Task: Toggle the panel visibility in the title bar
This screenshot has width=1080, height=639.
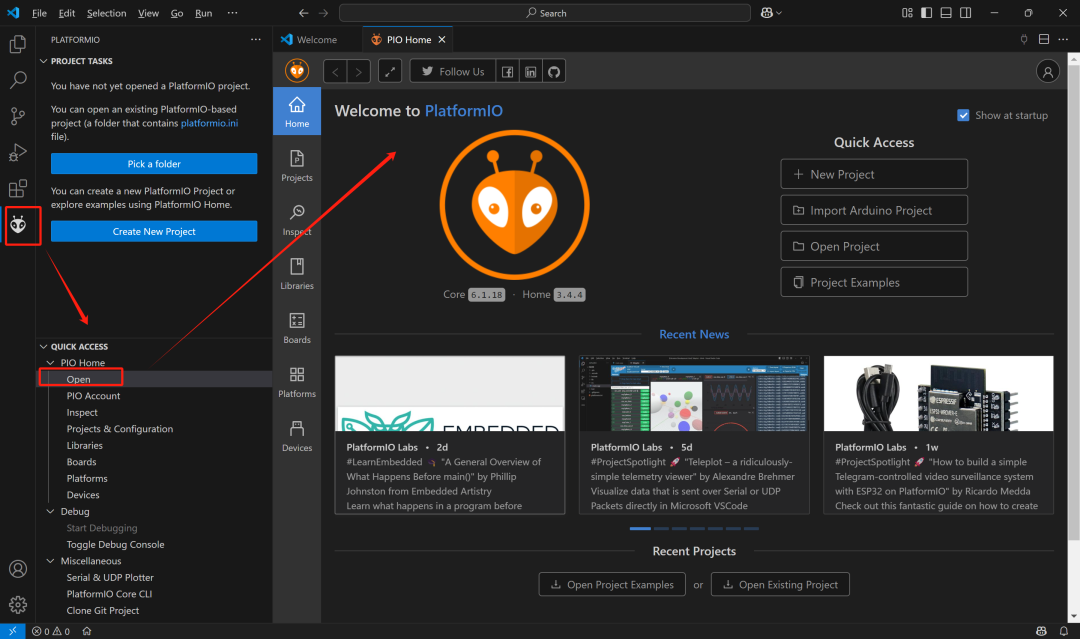Action: (945, 11)
